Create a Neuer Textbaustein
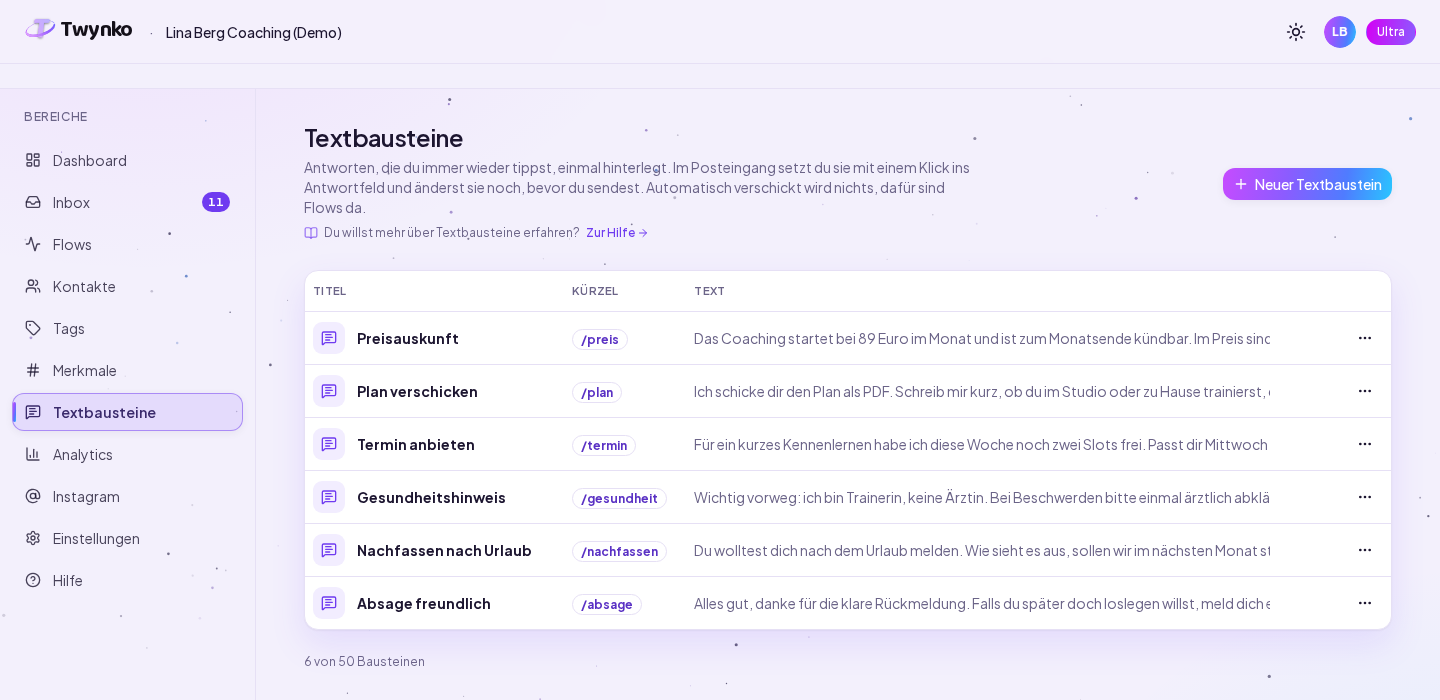1440x700 pixels. coord(1307,184)
